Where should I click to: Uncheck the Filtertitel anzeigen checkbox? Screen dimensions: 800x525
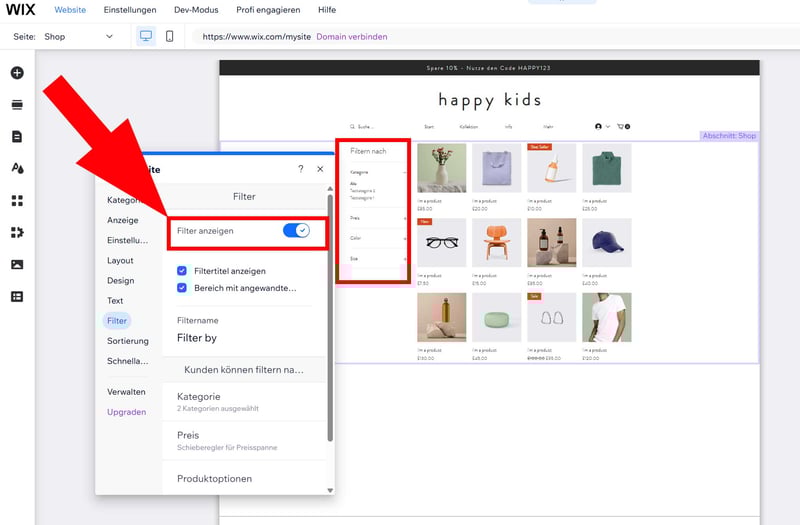point(182,271)
